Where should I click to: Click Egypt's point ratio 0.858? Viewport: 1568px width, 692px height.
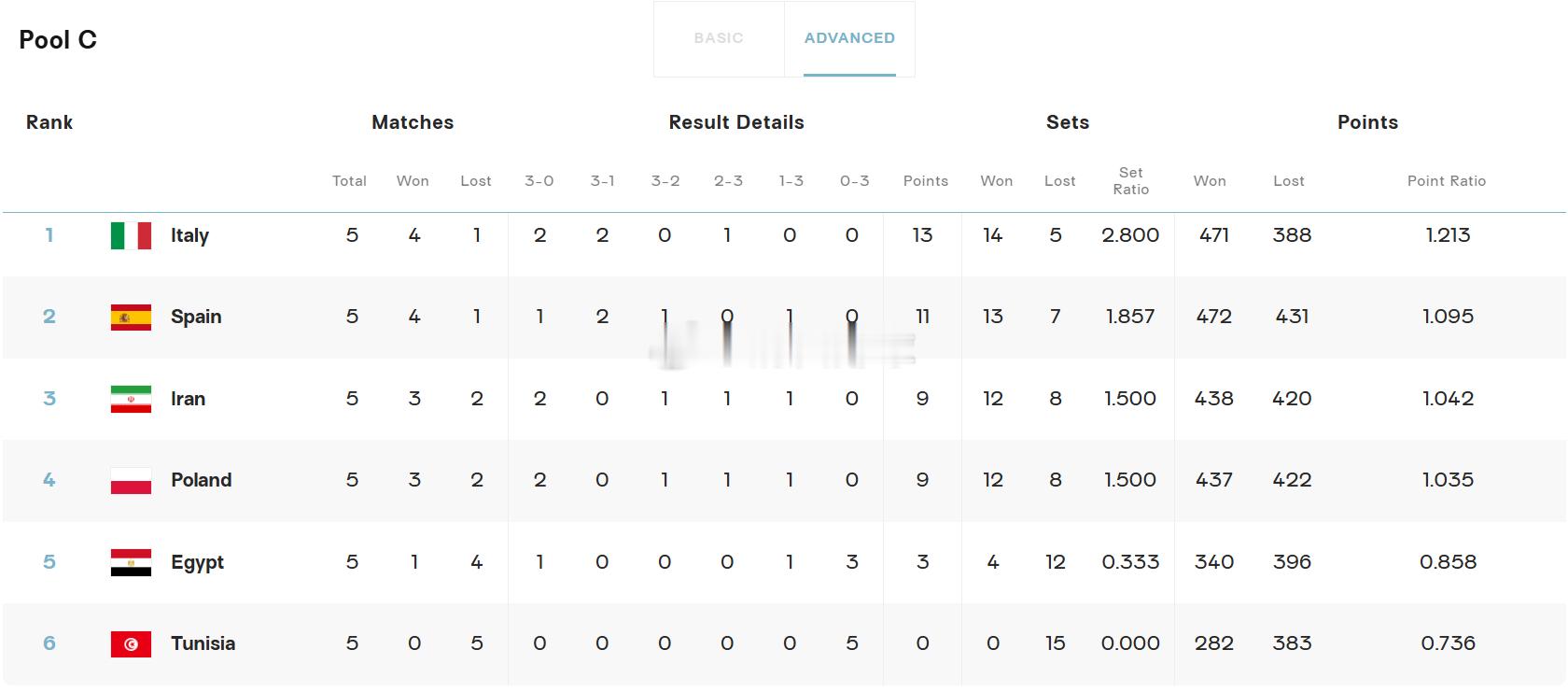(x=1448, y=562)
